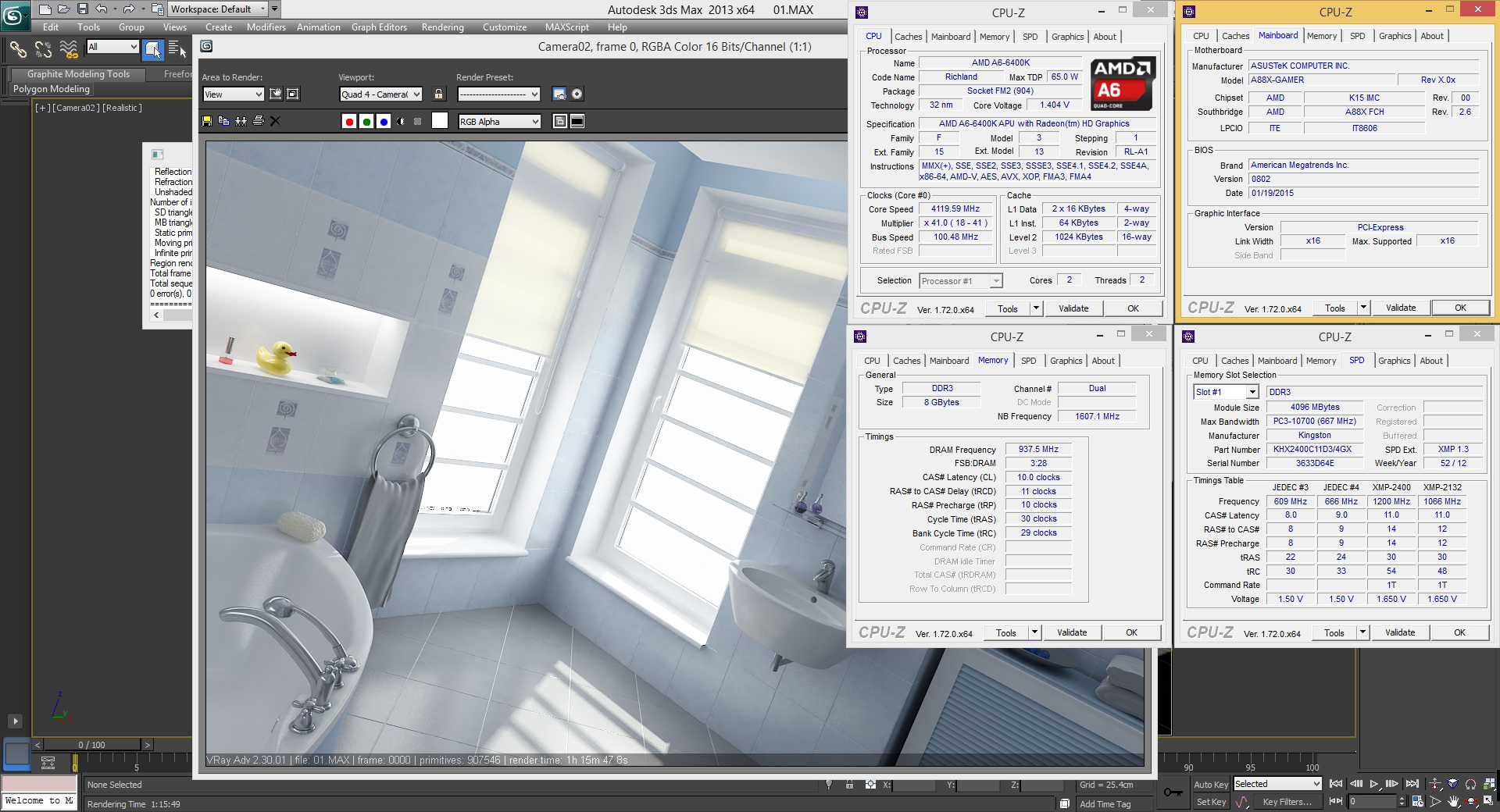Open the 3ds Max application menu logo
Image resolution: width=1500 pixels, height=812 pixels.
pyautogui.click(x=15, y=14)
